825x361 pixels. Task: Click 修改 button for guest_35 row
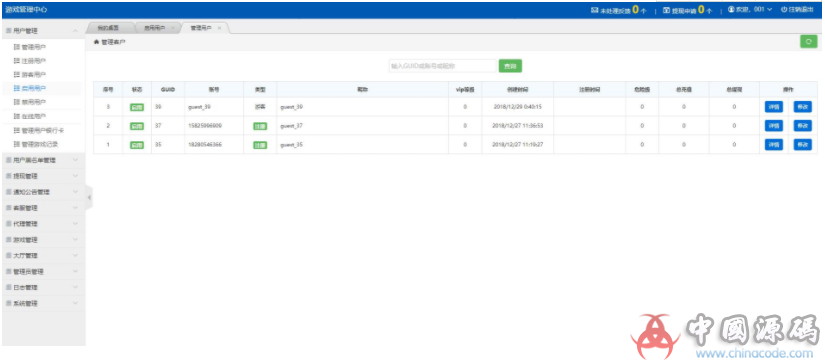click(802, 145)
